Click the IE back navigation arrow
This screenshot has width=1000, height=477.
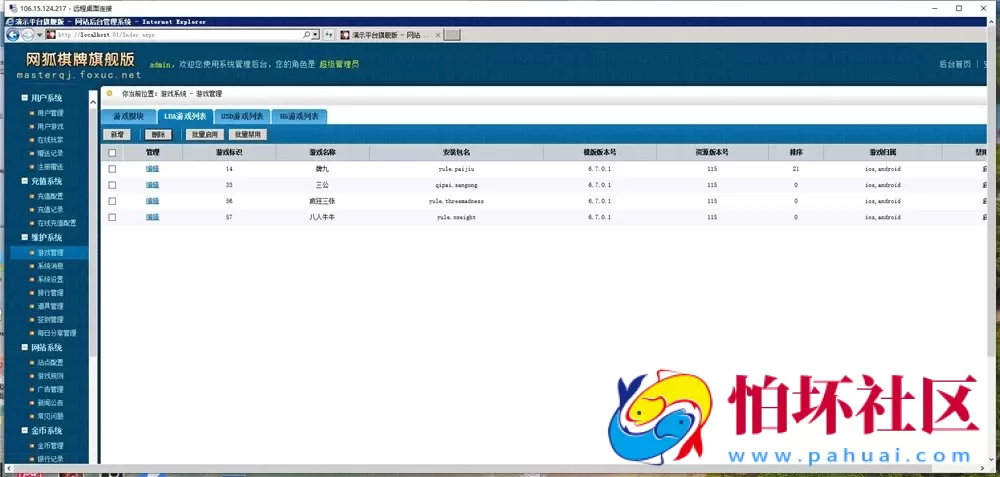12,34
